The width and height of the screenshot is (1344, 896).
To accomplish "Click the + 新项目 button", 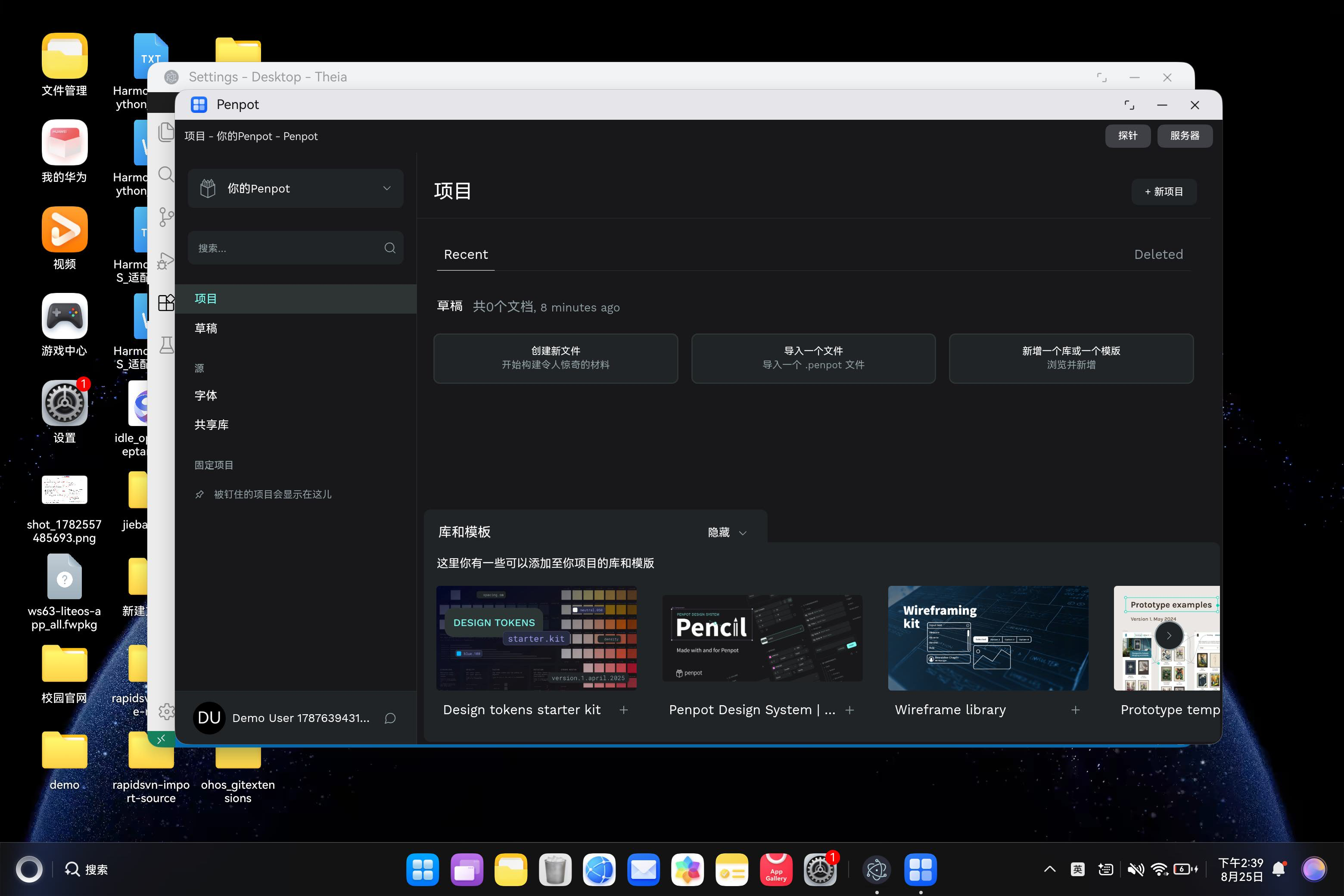I will coord(1164,191).
